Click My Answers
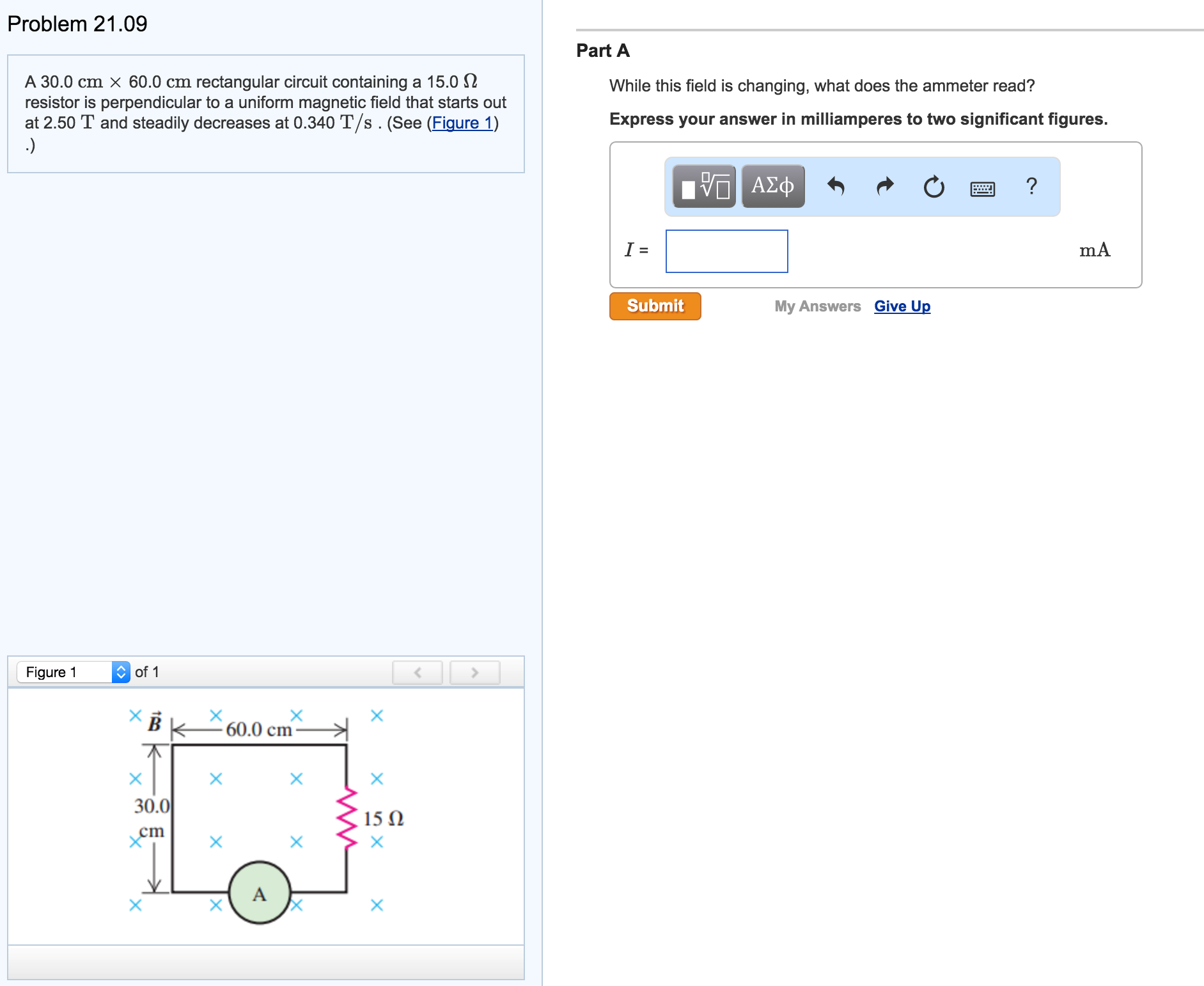1204x986 pixels. point(817,306)
